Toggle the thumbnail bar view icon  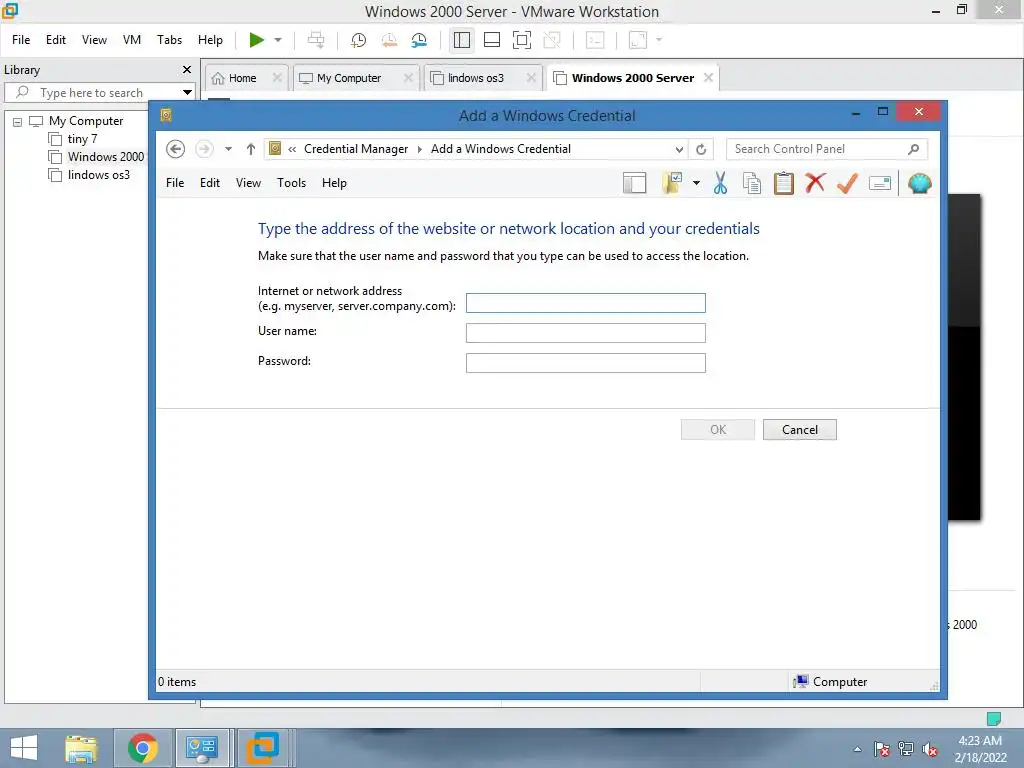492,40
